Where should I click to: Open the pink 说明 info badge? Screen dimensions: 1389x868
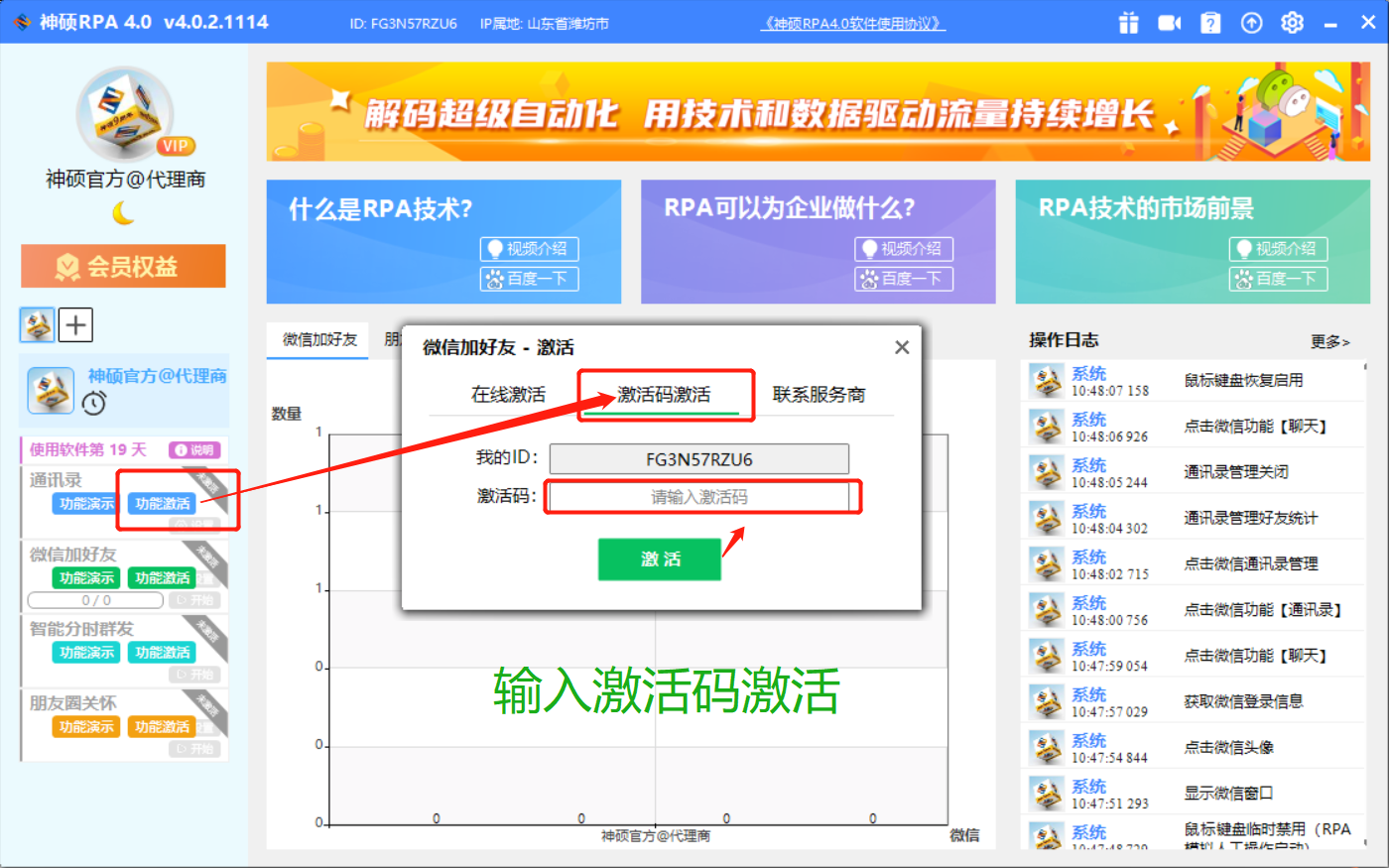click(194, 449)
